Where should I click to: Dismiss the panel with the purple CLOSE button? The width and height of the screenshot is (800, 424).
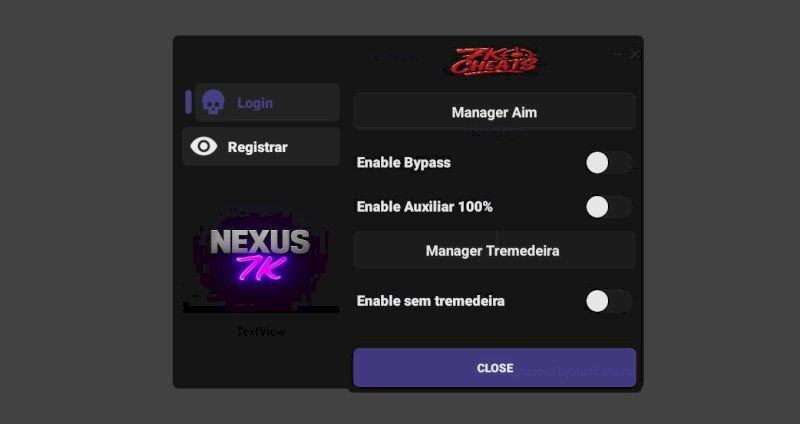pyautogui.click(x=494, y=368)
